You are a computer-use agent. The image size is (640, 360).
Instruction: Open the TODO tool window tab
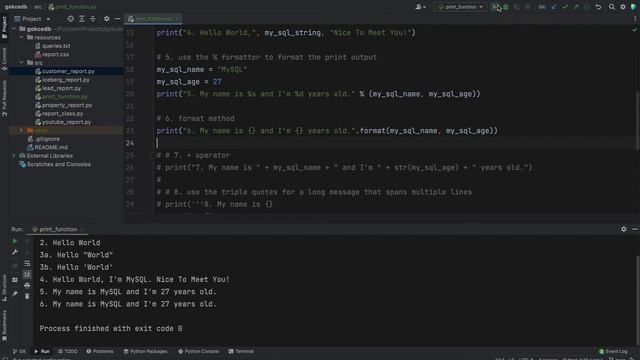click(x=67, y=351)
